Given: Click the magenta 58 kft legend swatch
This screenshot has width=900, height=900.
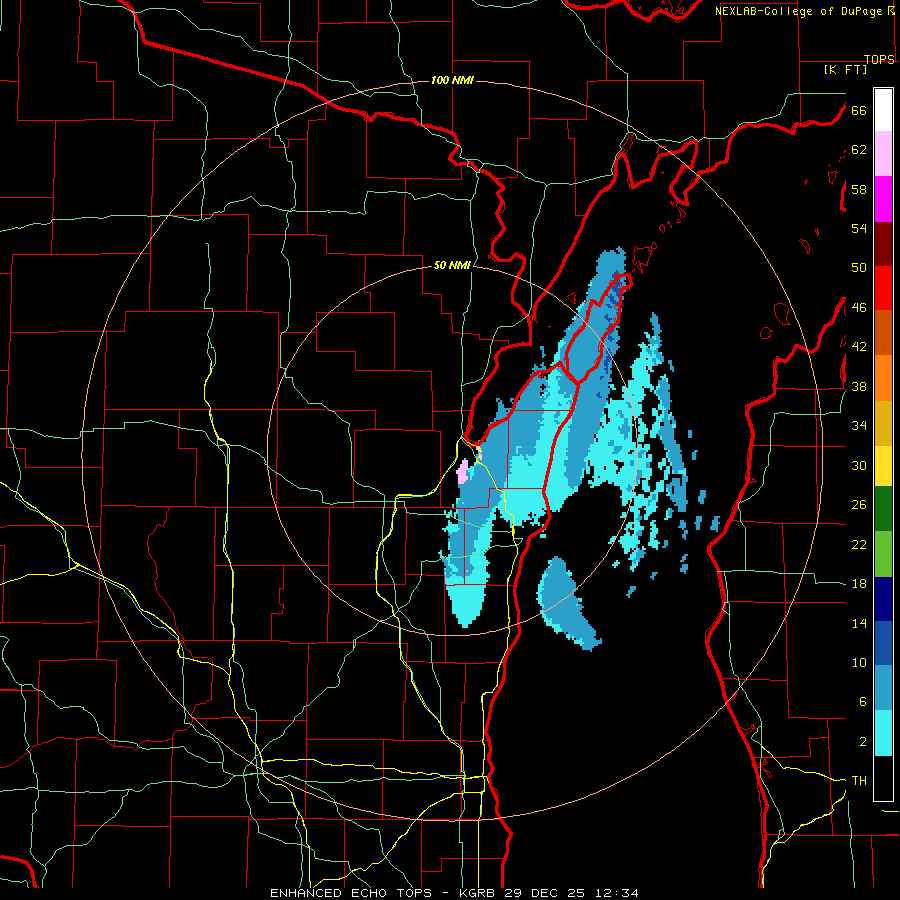Looking at the screenshot, I should coord(883,199).
